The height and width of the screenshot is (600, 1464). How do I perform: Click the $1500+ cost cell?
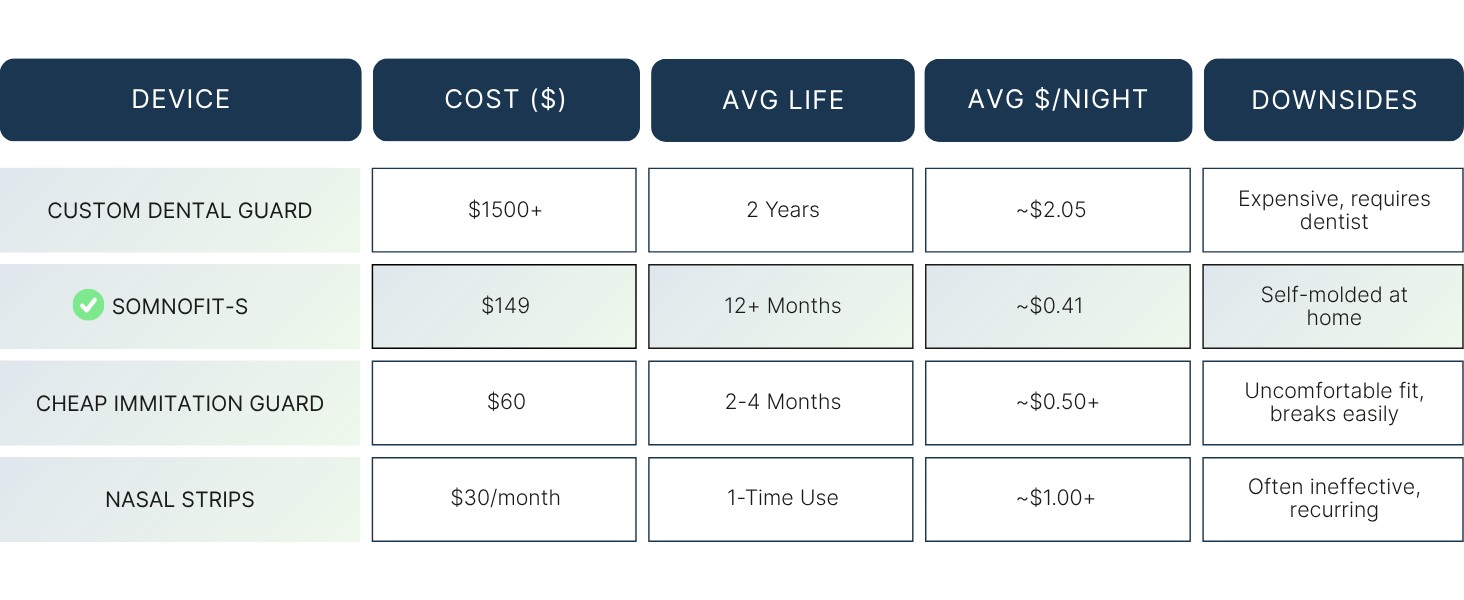[504, 210]
